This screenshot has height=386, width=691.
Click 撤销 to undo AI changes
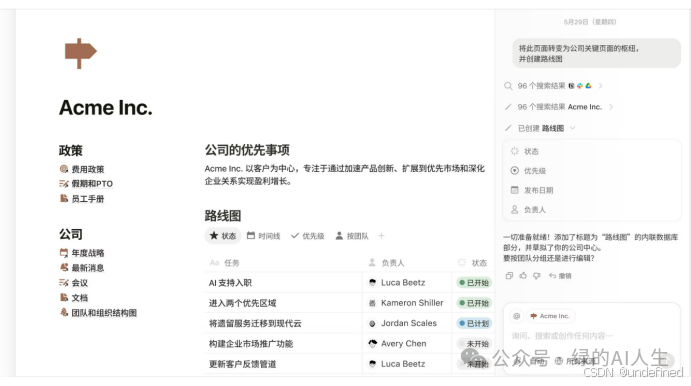560,276
